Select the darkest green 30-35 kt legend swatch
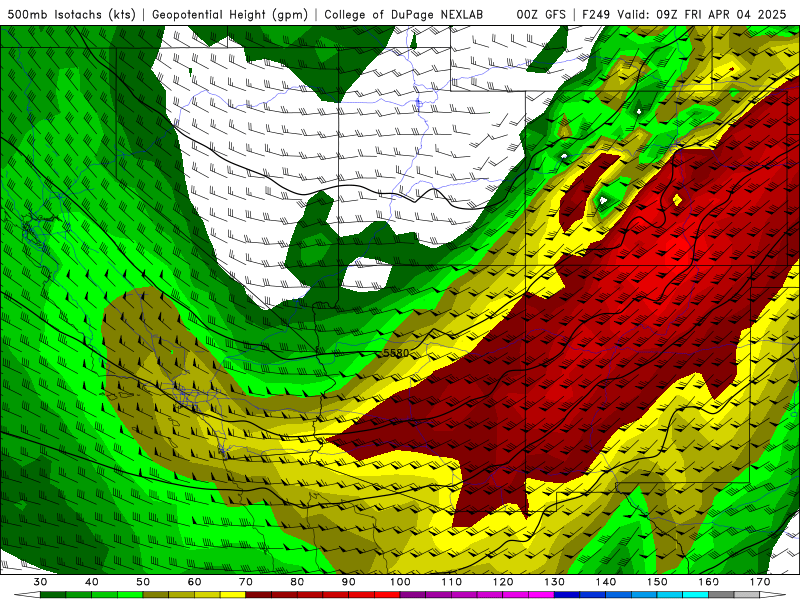The width and height of the screenshot is (800, 600). [x=53, y=595]
